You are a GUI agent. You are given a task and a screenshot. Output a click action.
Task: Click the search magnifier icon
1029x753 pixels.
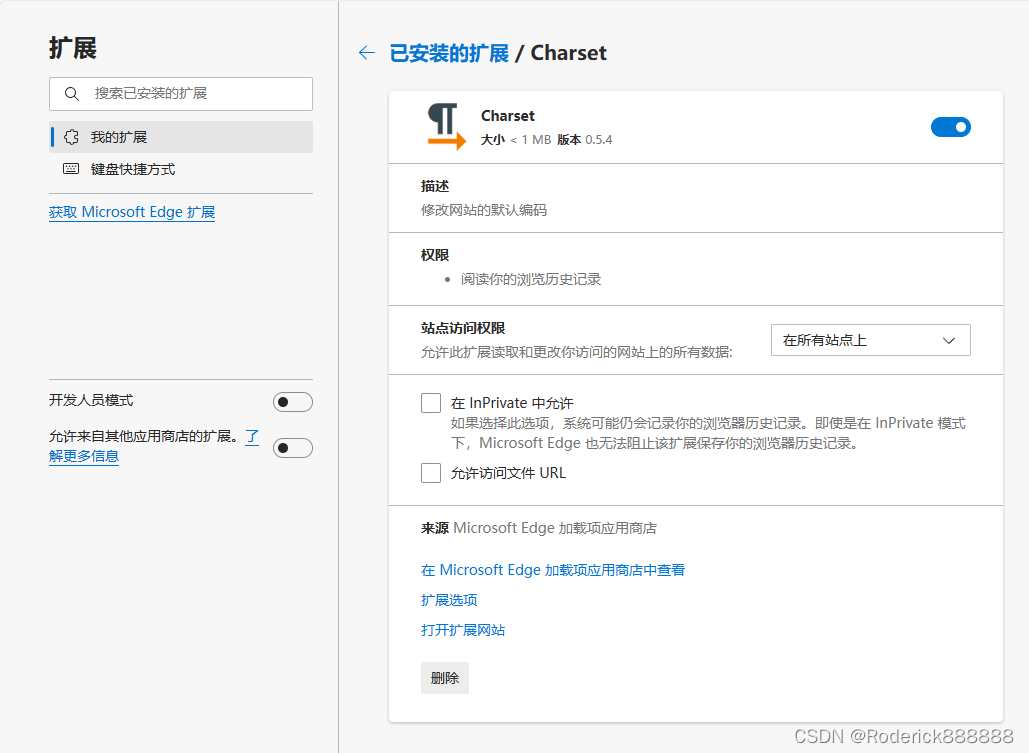point(72,94)
